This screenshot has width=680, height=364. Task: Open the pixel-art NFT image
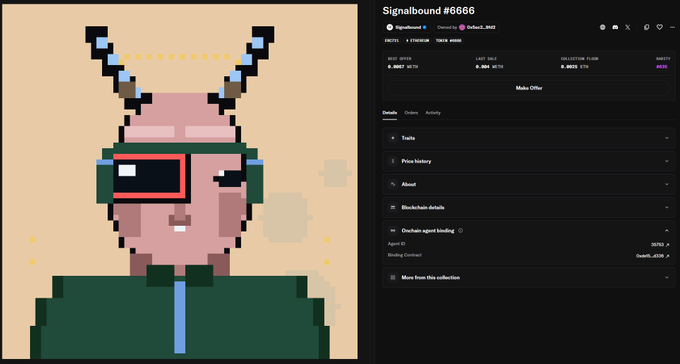(x=180, y=181)
